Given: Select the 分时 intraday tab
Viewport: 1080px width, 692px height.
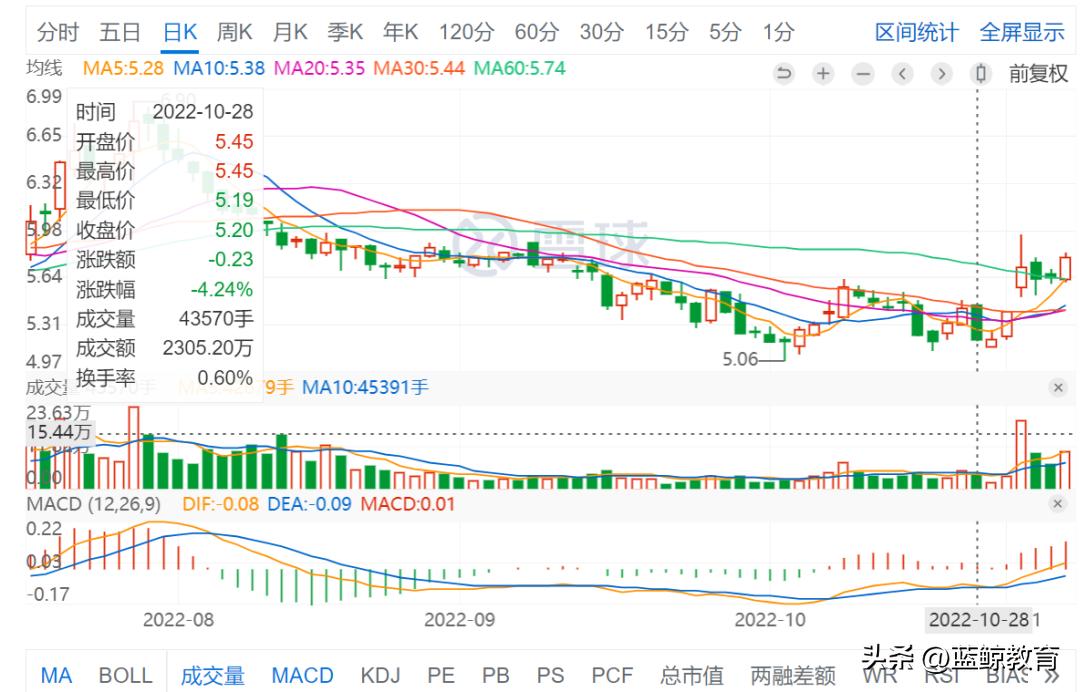Looking at the screenshot, I should click(x=58, y=32).
